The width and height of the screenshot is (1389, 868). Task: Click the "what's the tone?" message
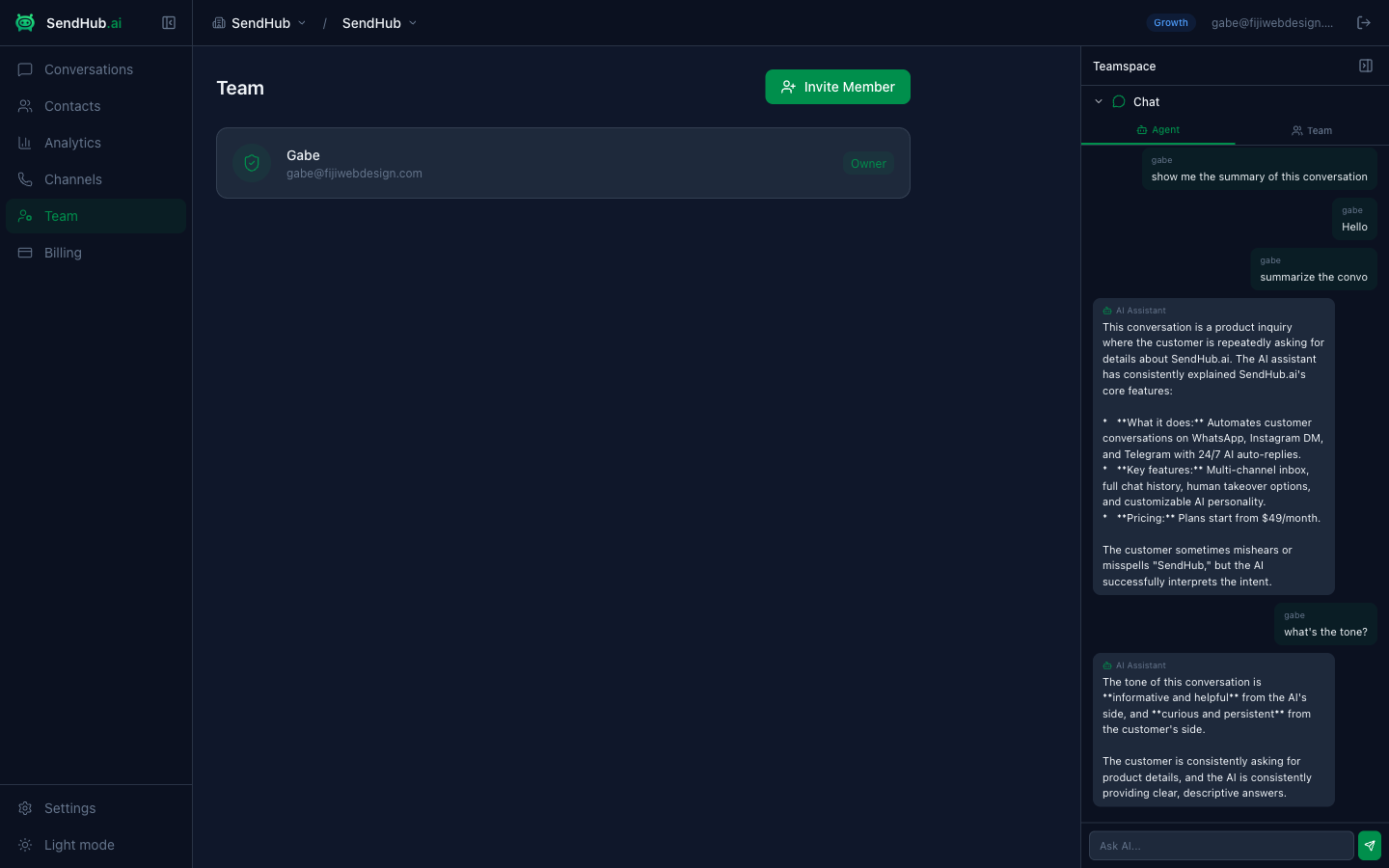(x=1325, y=624)
